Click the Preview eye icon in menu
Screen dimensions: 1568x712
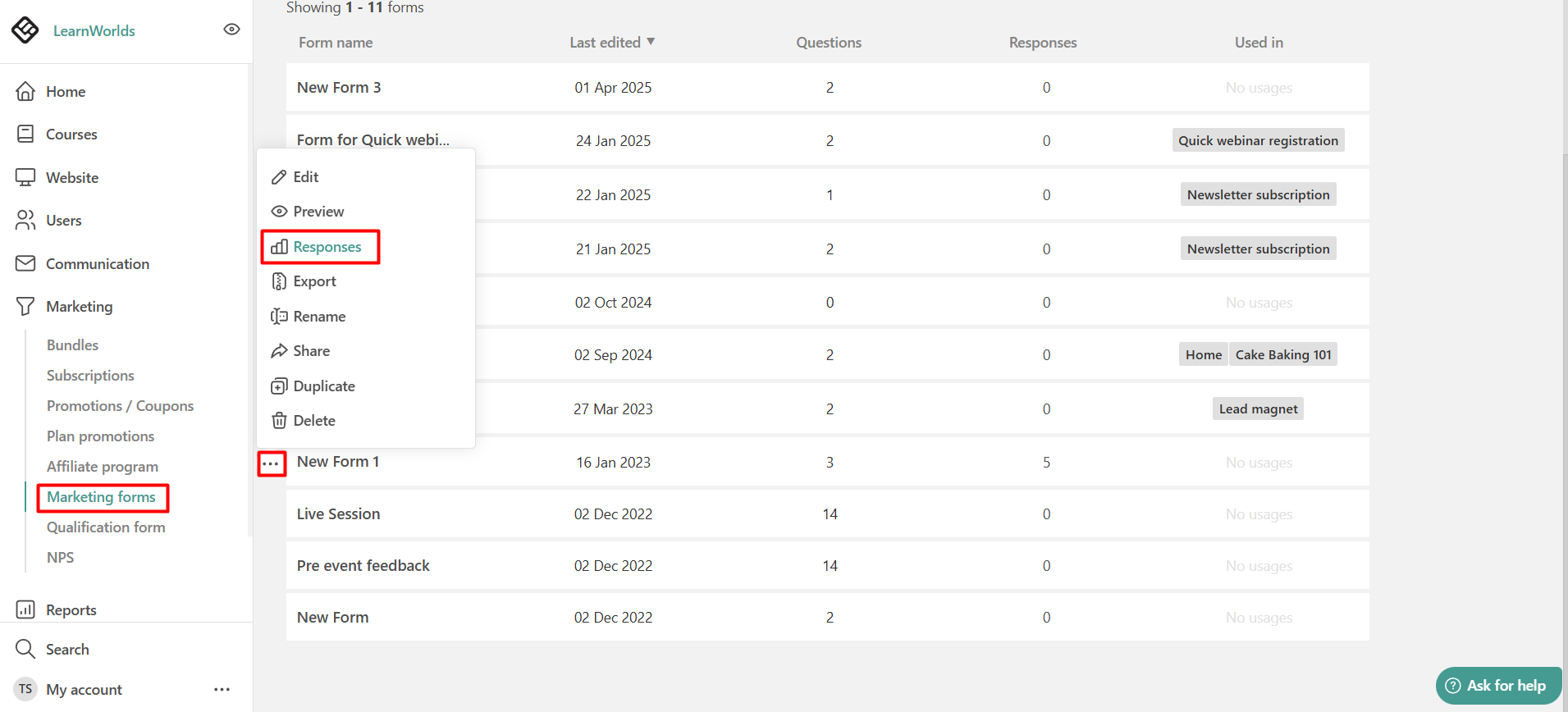(279, 212)
